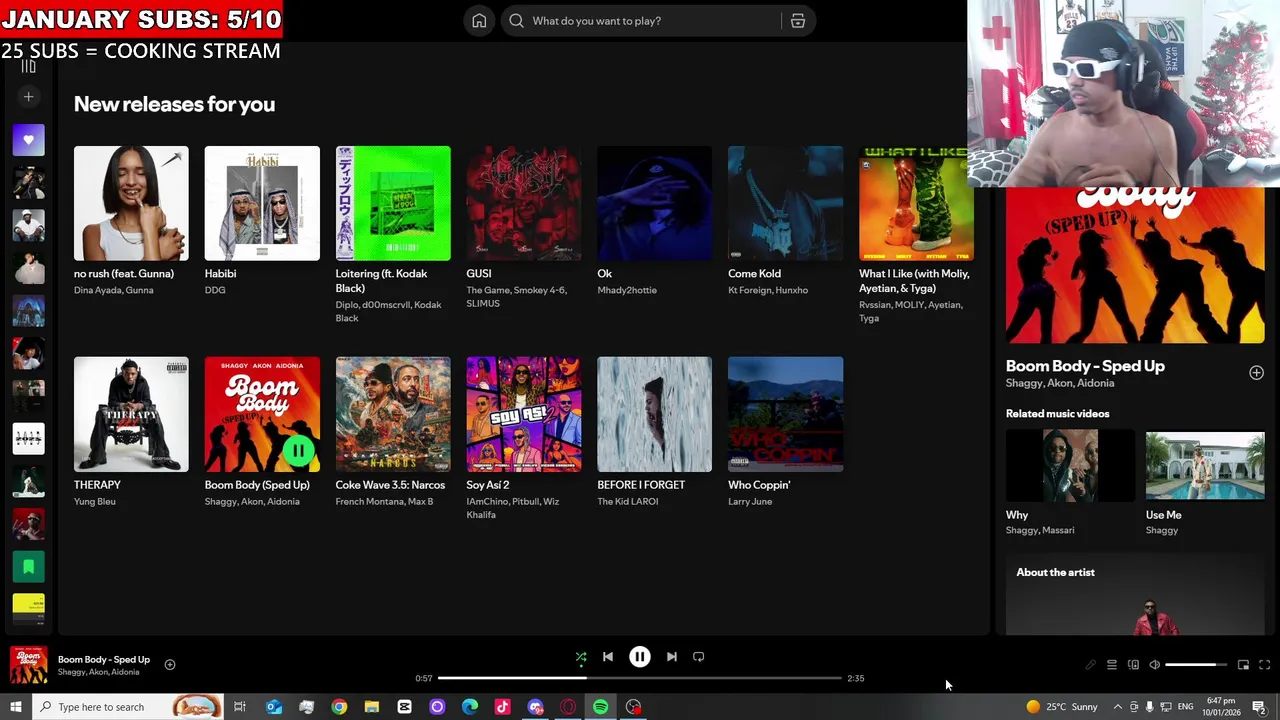Open the Who Coppin' cover
The width and height of the screenshot is (1280, 720).
[786, 414]
